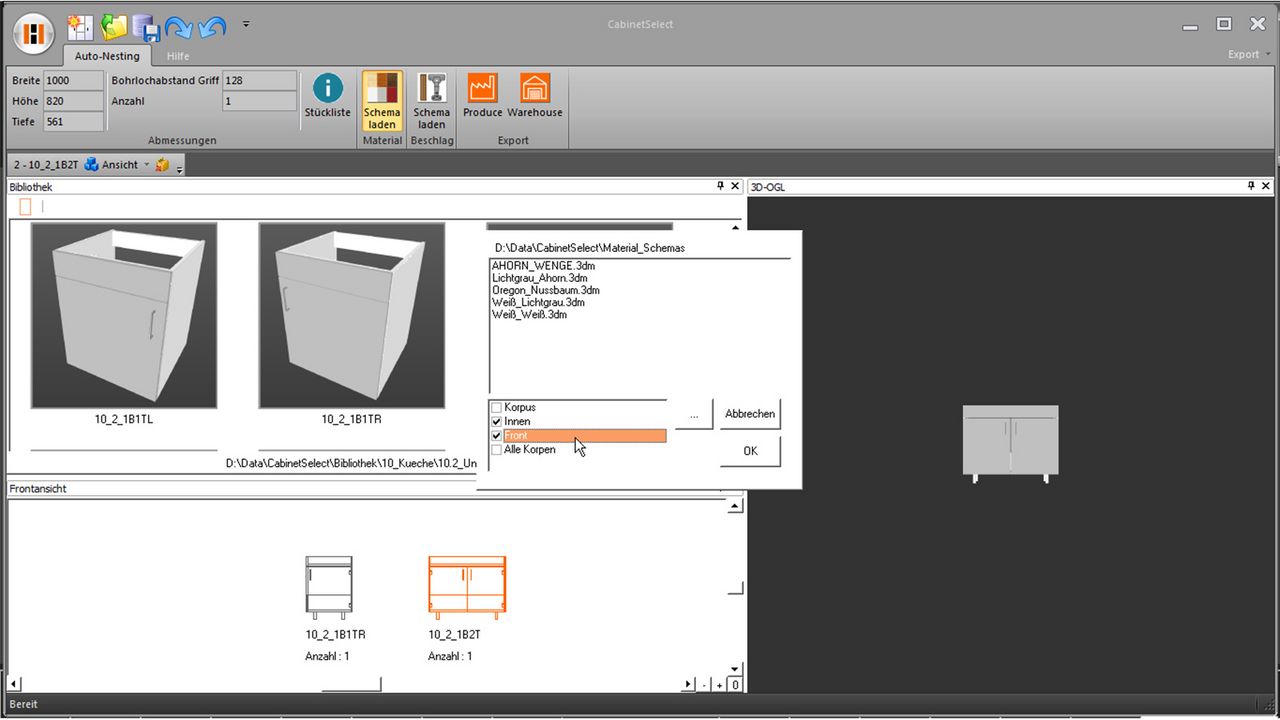Select the Hilfe ribbon tab
The image size is (1280, 720).
(x=178, y=56)
